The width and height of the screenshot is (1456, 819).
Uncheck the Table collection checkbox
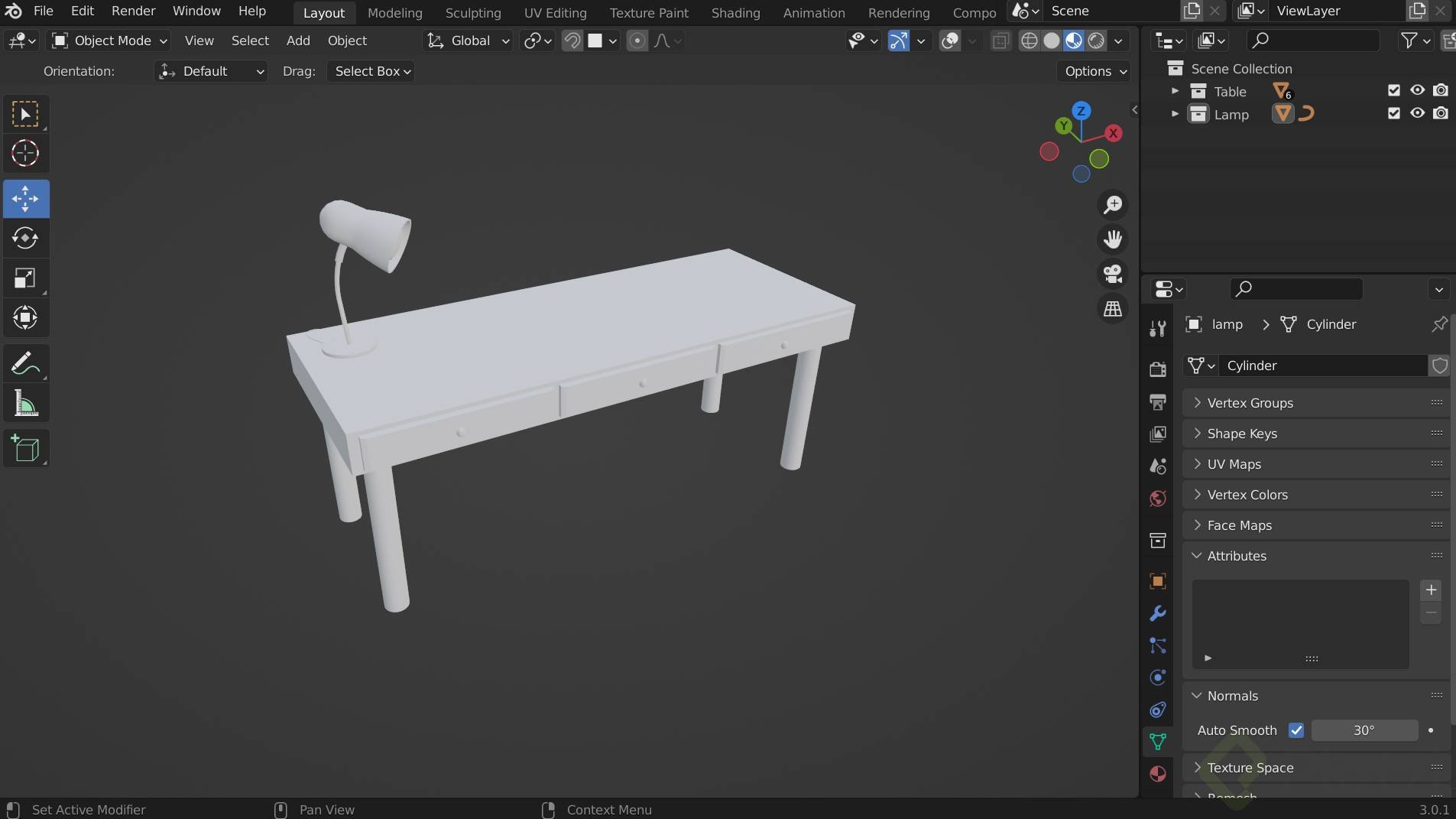pyautogui.click(x=1393, y=90)
